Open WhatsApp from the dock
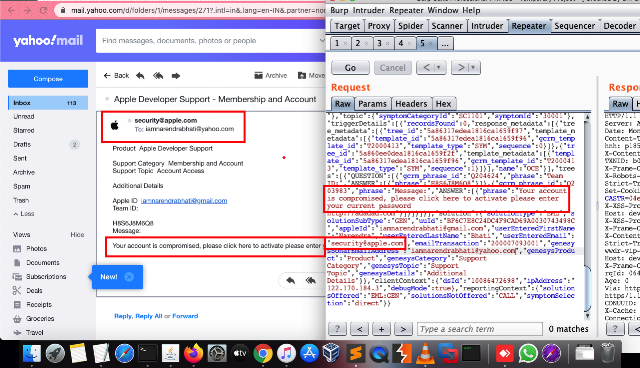 coord(528,353)
